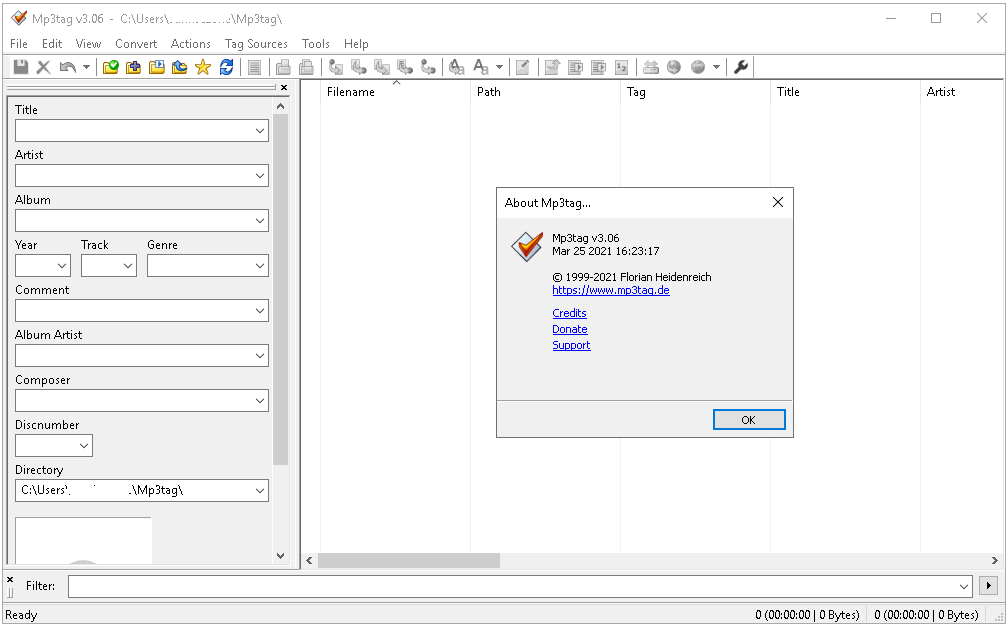The image size is (1007, 625).
Task: Open the mp3tag.de website link
Action: pos(611,290)
